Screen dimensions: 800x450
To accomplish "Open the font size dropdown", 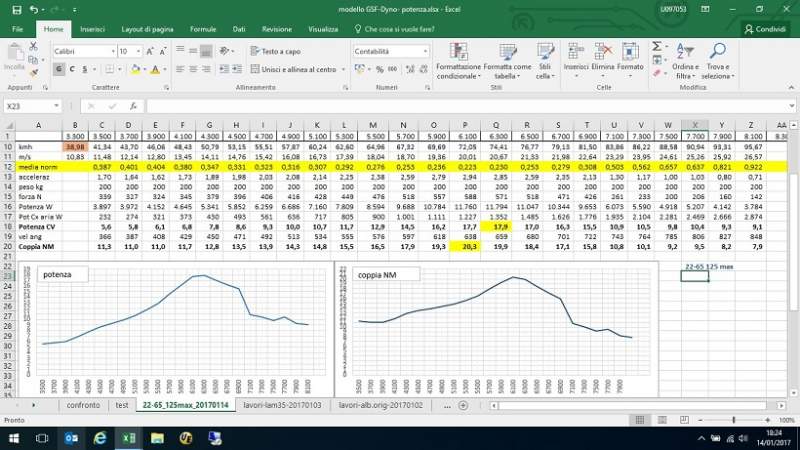I will [138, 52].
